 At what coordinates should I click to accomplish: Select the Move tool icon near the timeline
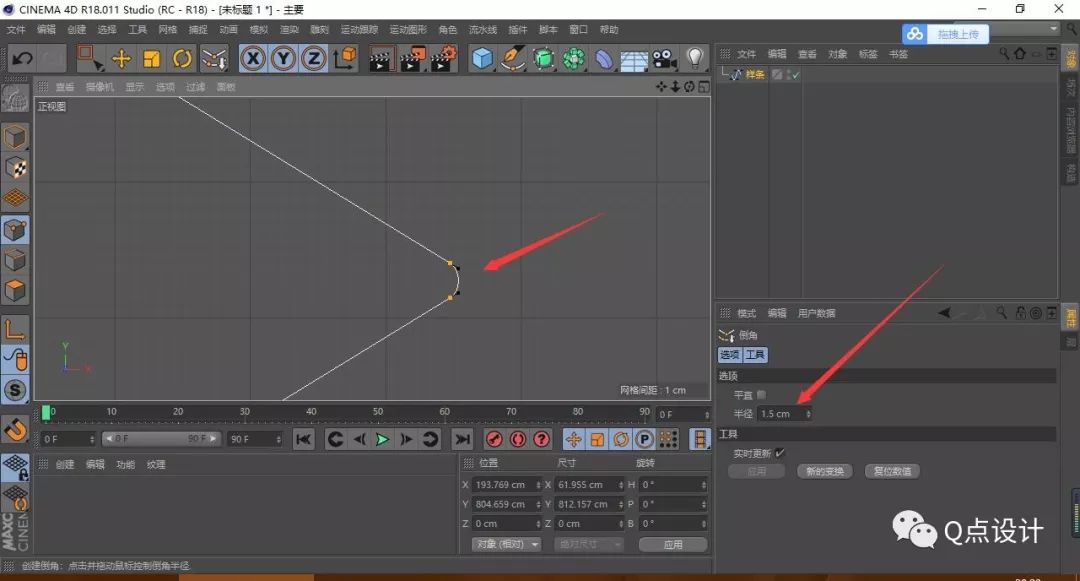573,439
